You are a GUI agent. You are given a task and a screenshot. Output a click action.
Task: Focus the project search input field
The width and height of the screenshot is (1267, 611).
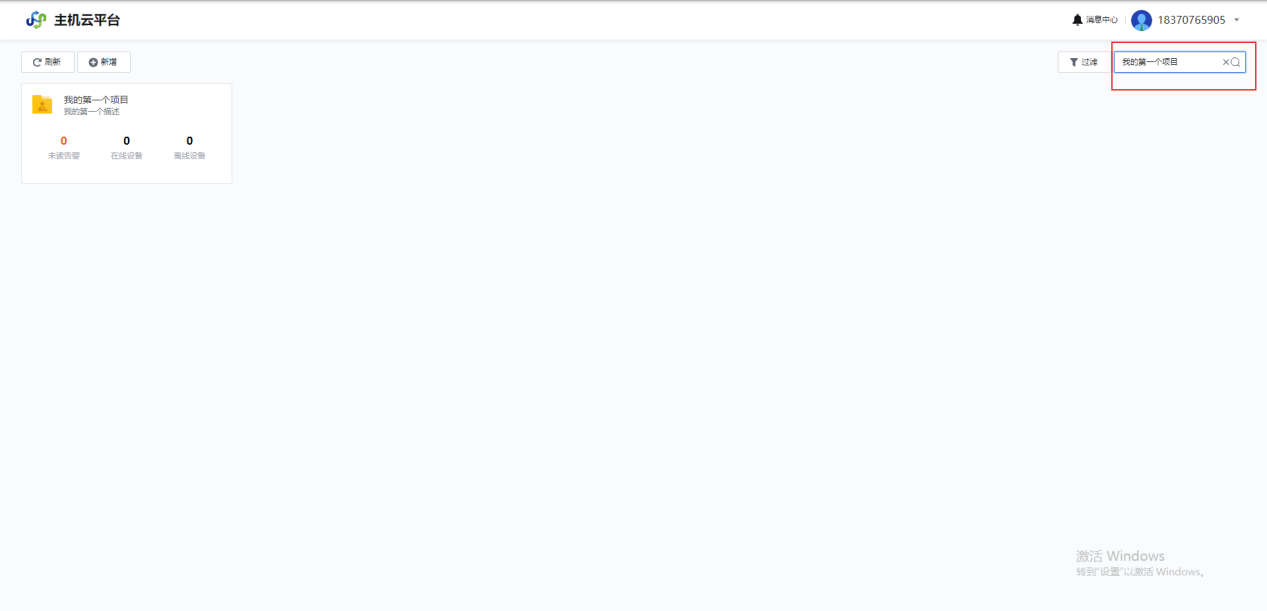coord(1166,62)
